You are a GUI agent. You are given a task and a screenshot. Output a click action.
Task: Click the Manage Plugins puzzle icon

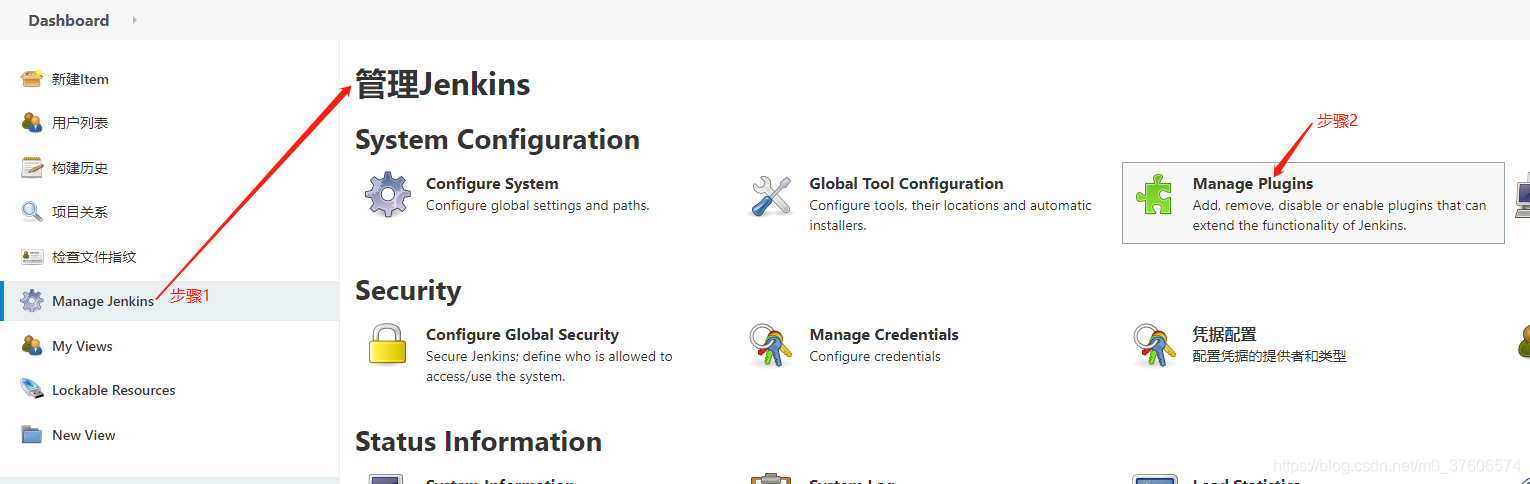tap(1154, 195)
